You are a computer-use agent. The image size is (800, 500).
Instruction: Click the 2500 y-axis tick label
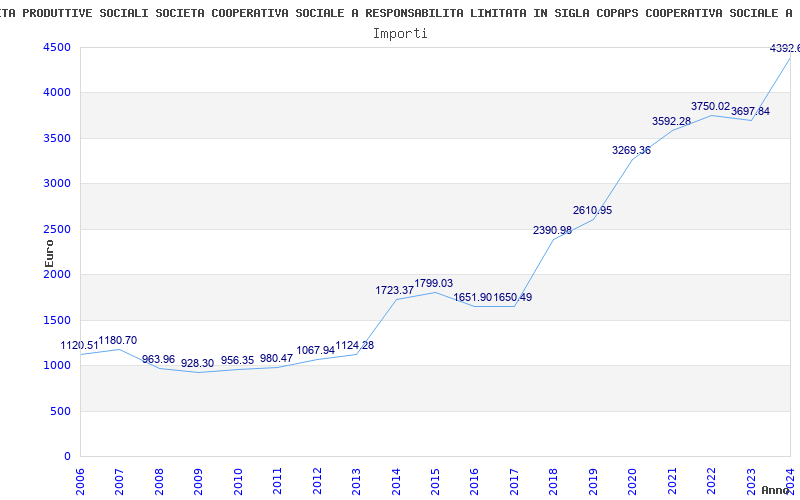point(58,229)
